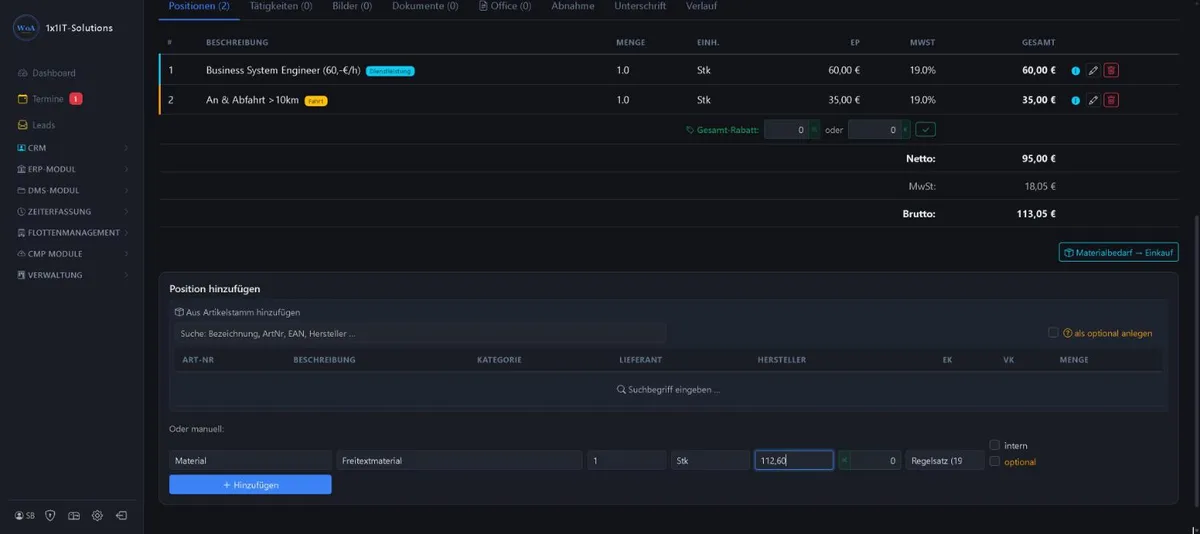Click the BESCHREIBUNG column header in positions table
Viewport: 1200px width, 534px height.
coord(237,43)
